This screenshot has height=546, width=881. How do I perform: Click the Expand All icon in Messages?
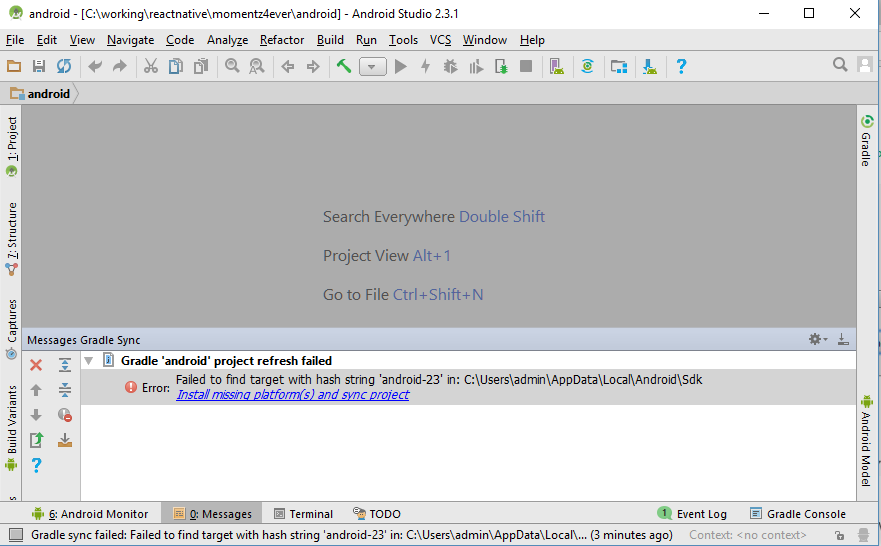point(65,365)
